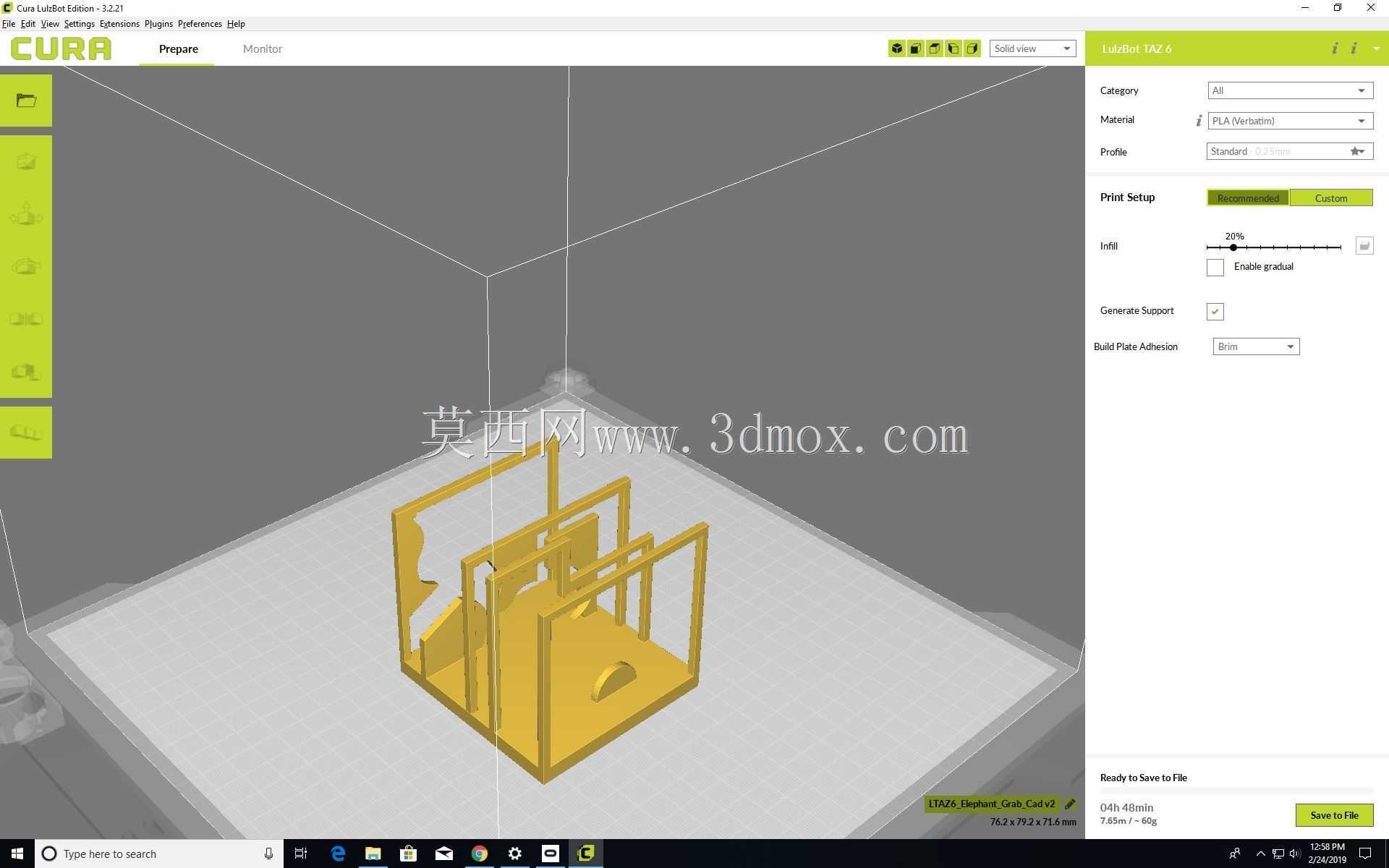Image resolution: width=1389 pixels, height=868 pixels.
Task: Switch camera to top view cube icon
Action: click(934, 48)
